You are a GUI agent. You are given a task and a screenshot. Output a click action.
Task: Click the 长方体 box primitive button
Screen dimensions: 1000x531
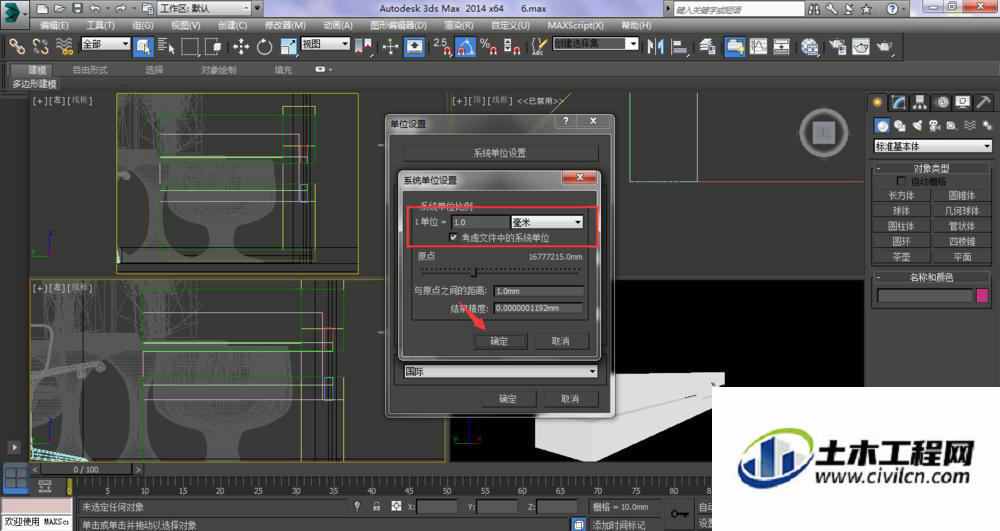901,196
